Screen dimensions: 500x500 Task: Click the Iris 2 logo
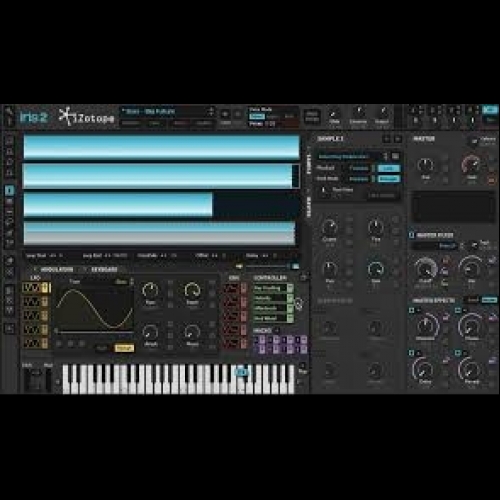33,117
